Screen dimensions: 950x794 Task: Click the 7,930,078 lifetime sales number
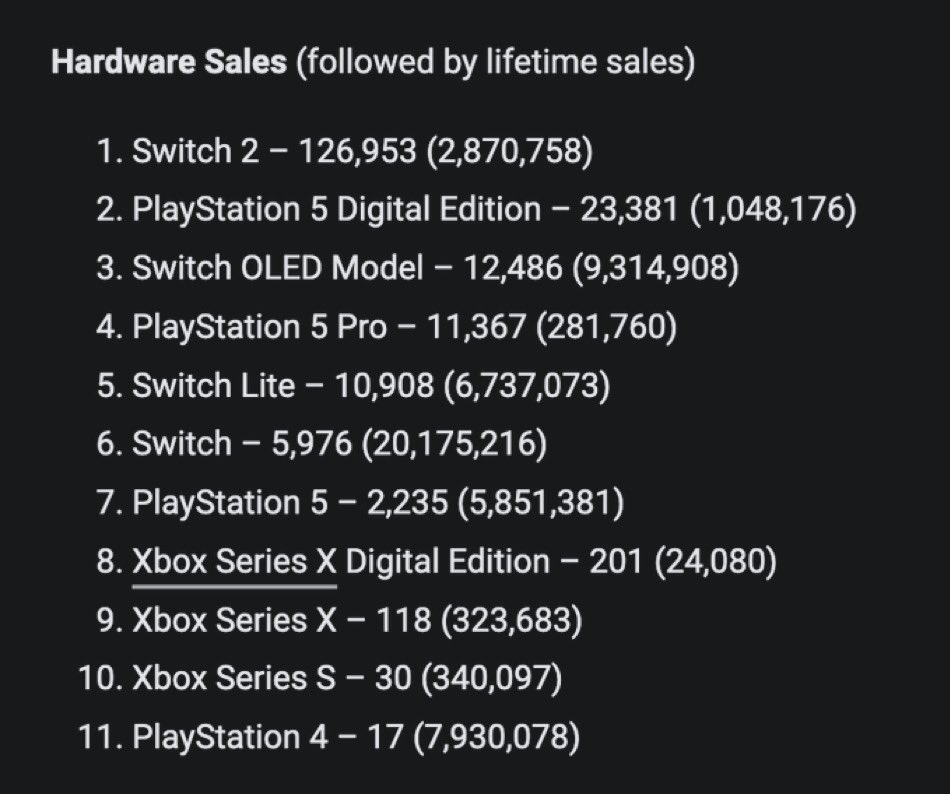point(494,739)
